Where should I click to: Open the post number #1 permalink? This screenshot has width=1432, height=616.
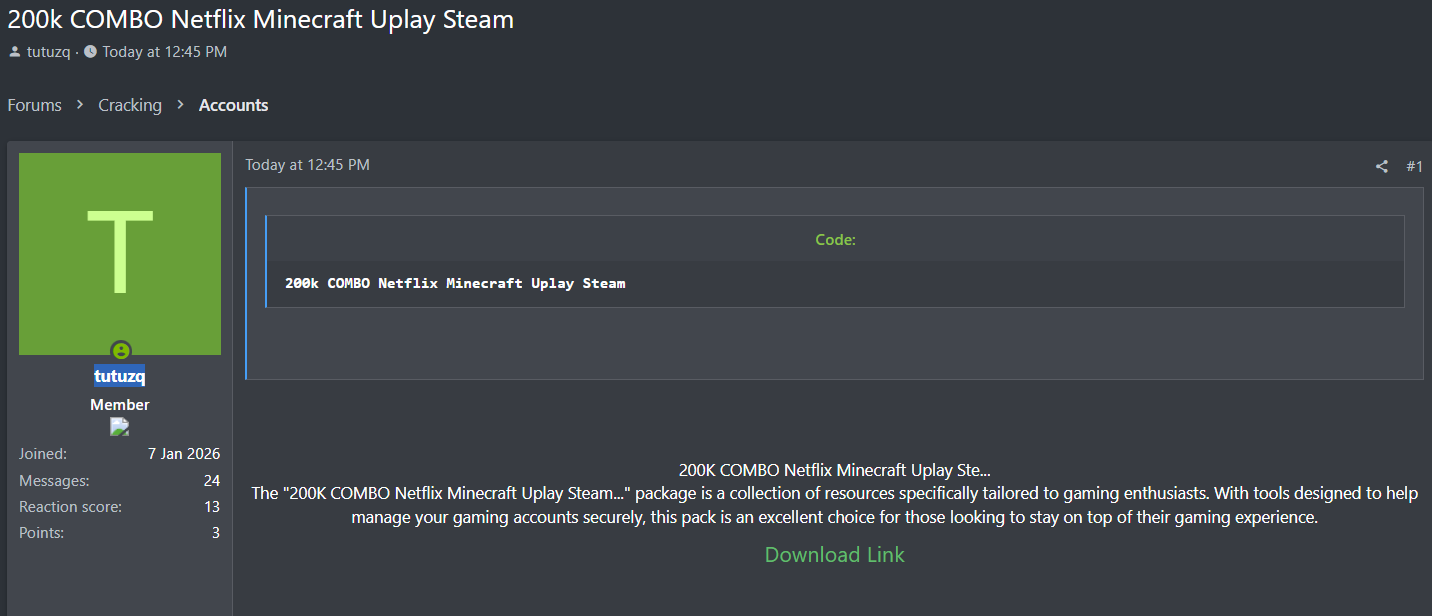coord(1414,166)
